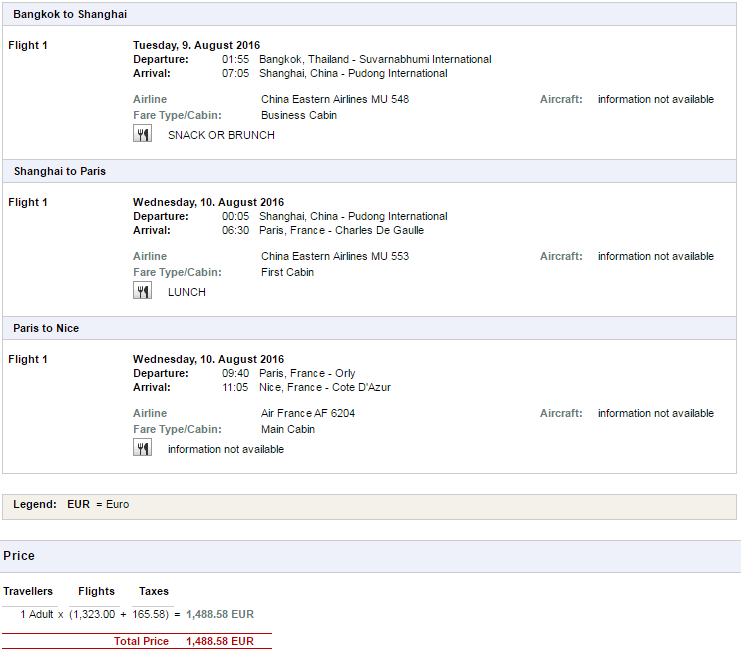Image resolution: width=741 pixels, height=652 pixels.
Task: Click arrival time 11:05
Action: click(x=235, y=387)
